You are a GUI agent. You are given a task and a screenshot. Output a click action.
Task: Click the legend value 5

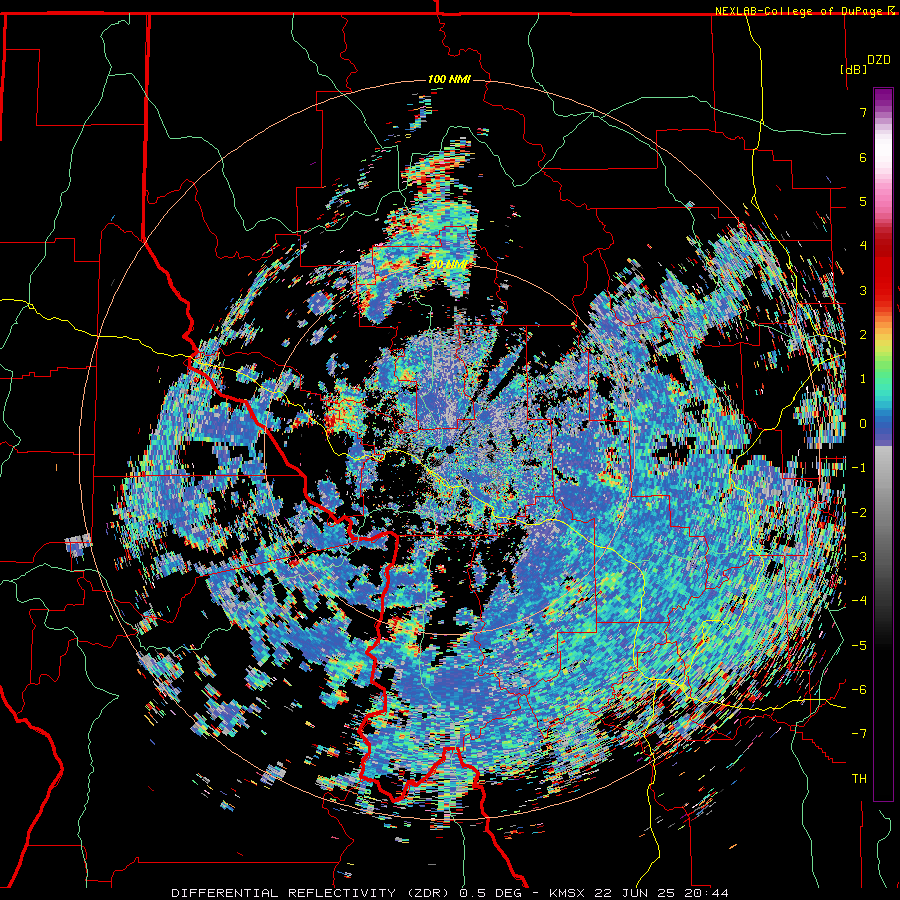pos(863,201)
